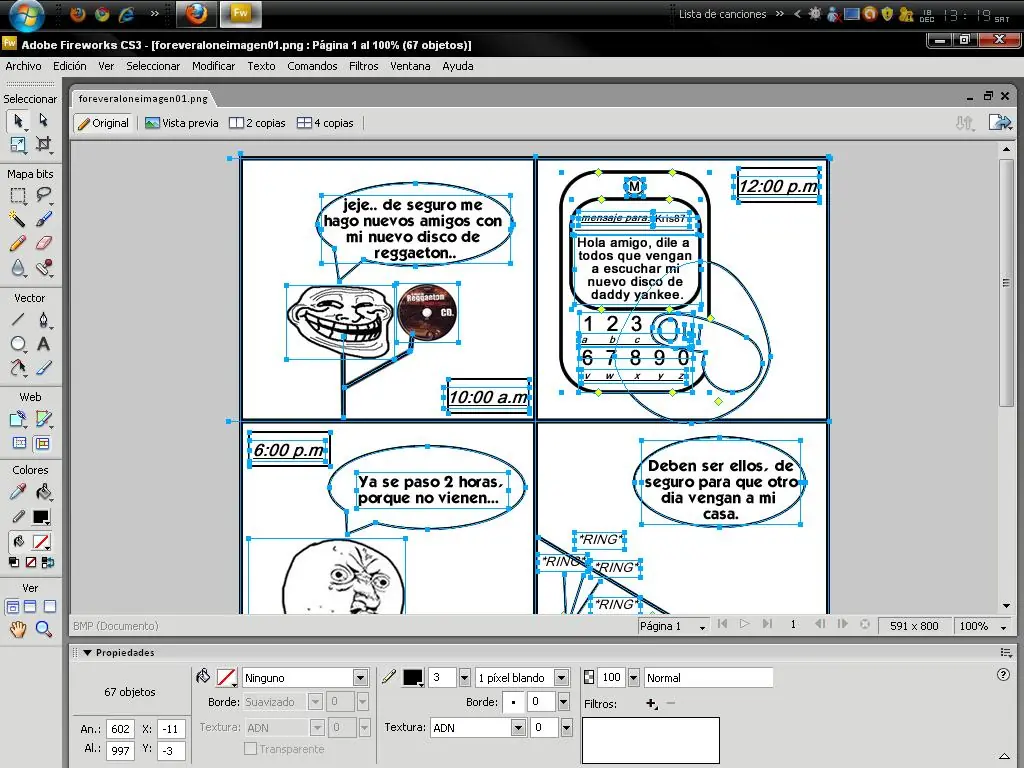This screenshot has width=1024, height=768.
Task: Open the Filtros menu
Action: [363, 66]
